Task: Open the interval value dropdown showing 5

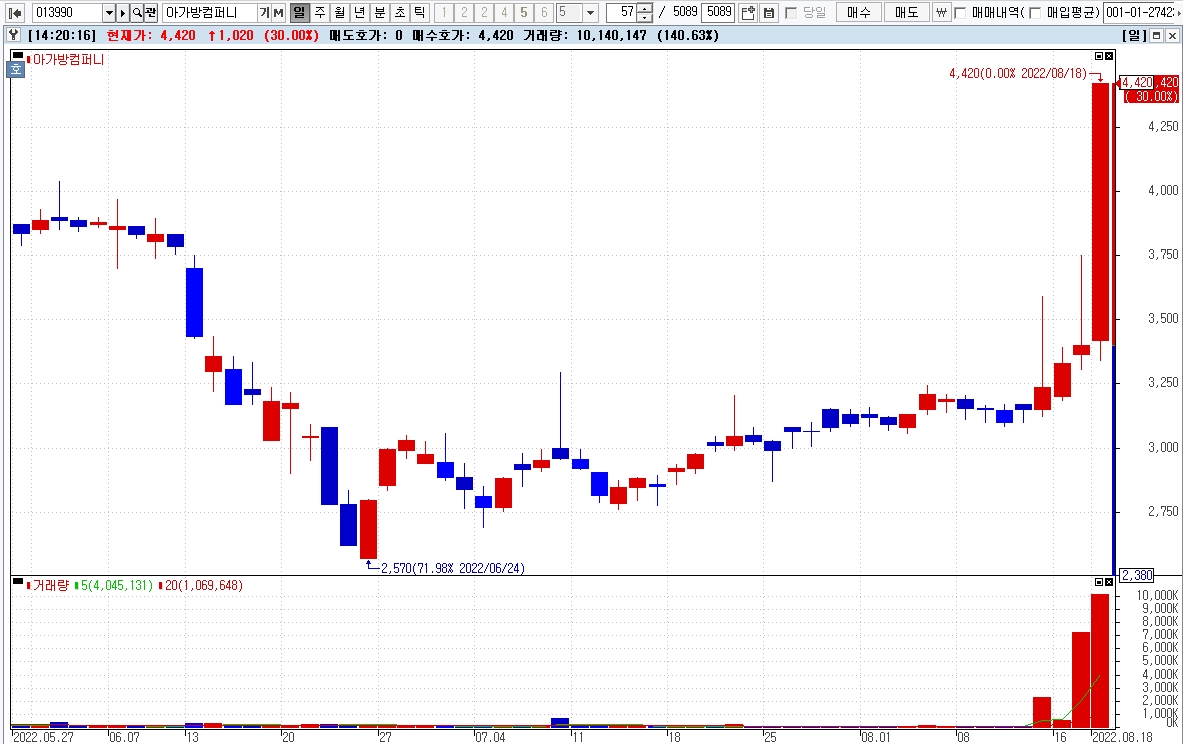Action: (591, 12)
